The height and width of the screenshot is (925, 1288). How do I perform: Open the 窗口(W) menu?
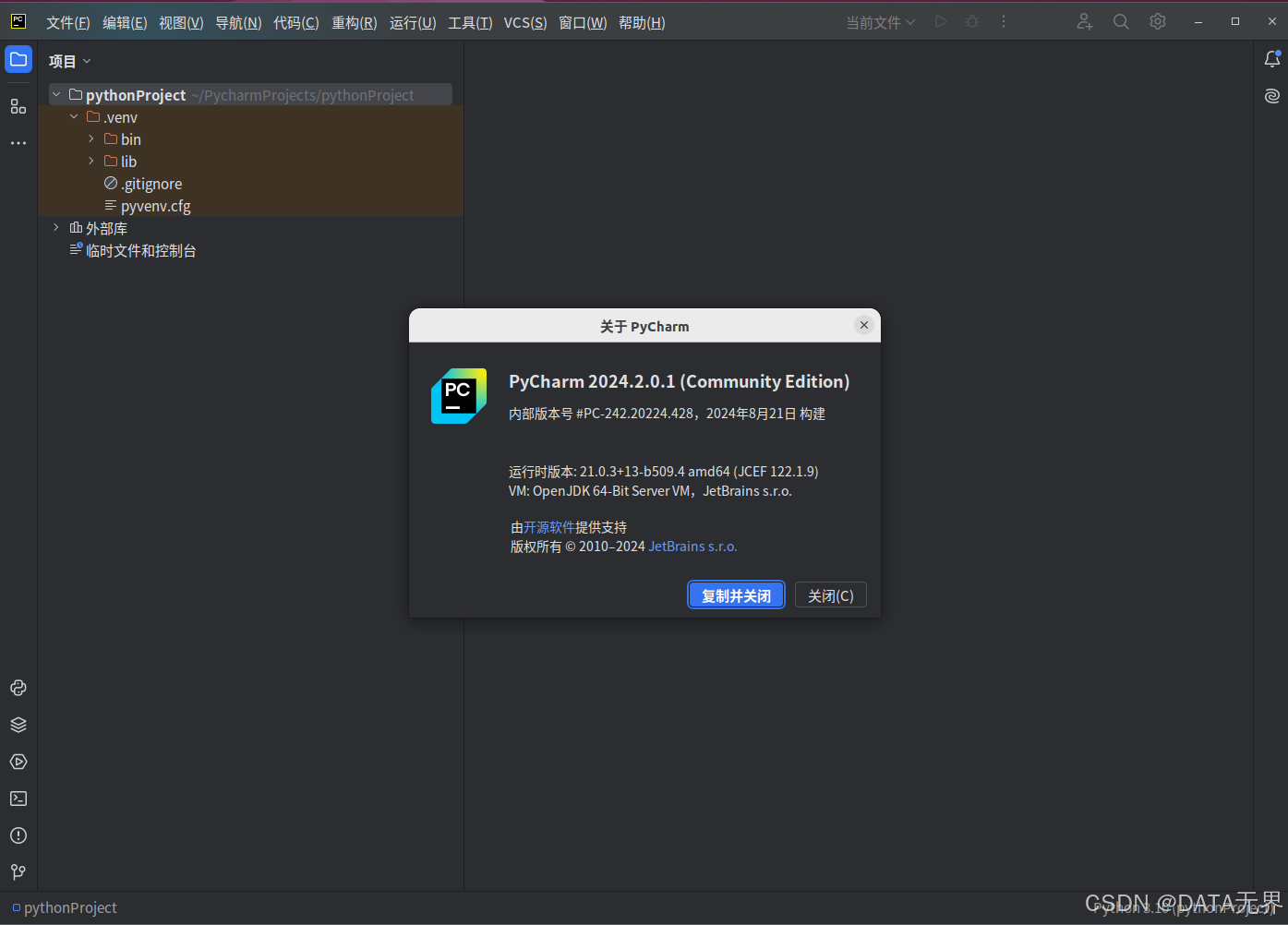point(583,22)
